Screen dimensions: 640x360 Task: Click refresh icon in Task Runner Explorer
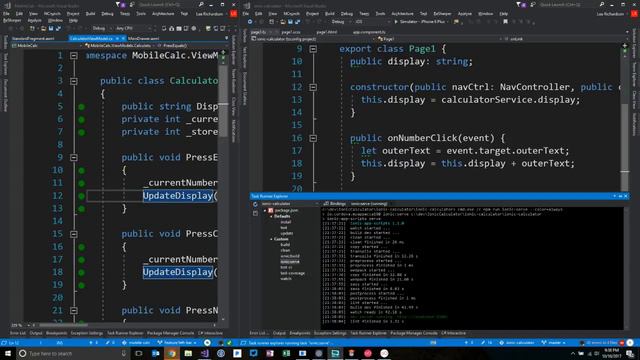pos(255,204)
